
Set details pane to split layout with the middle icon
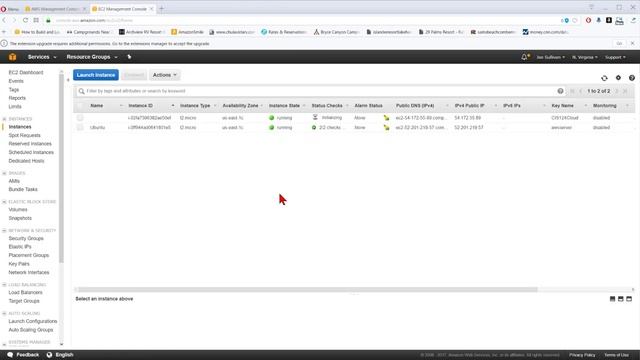pos(620,299)
